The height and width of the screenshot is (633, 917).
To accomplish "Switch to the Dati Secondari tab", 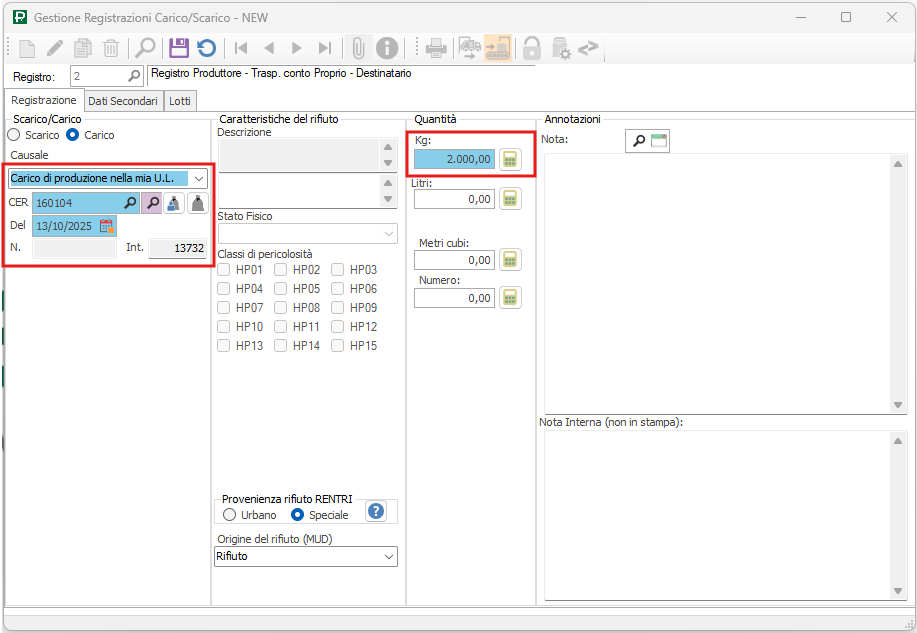I will pyautogui.click(x=122, y=101).
